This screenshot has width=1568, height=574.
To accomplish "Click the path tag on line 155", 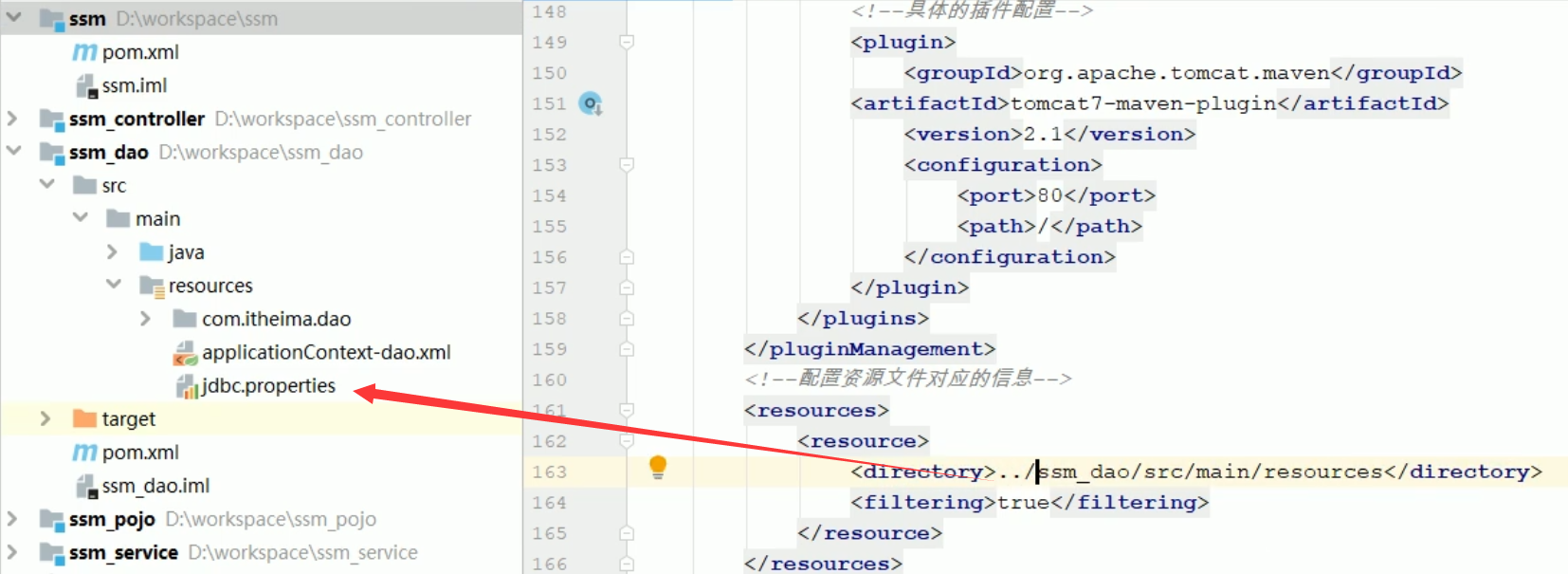I will point(1049,227).
